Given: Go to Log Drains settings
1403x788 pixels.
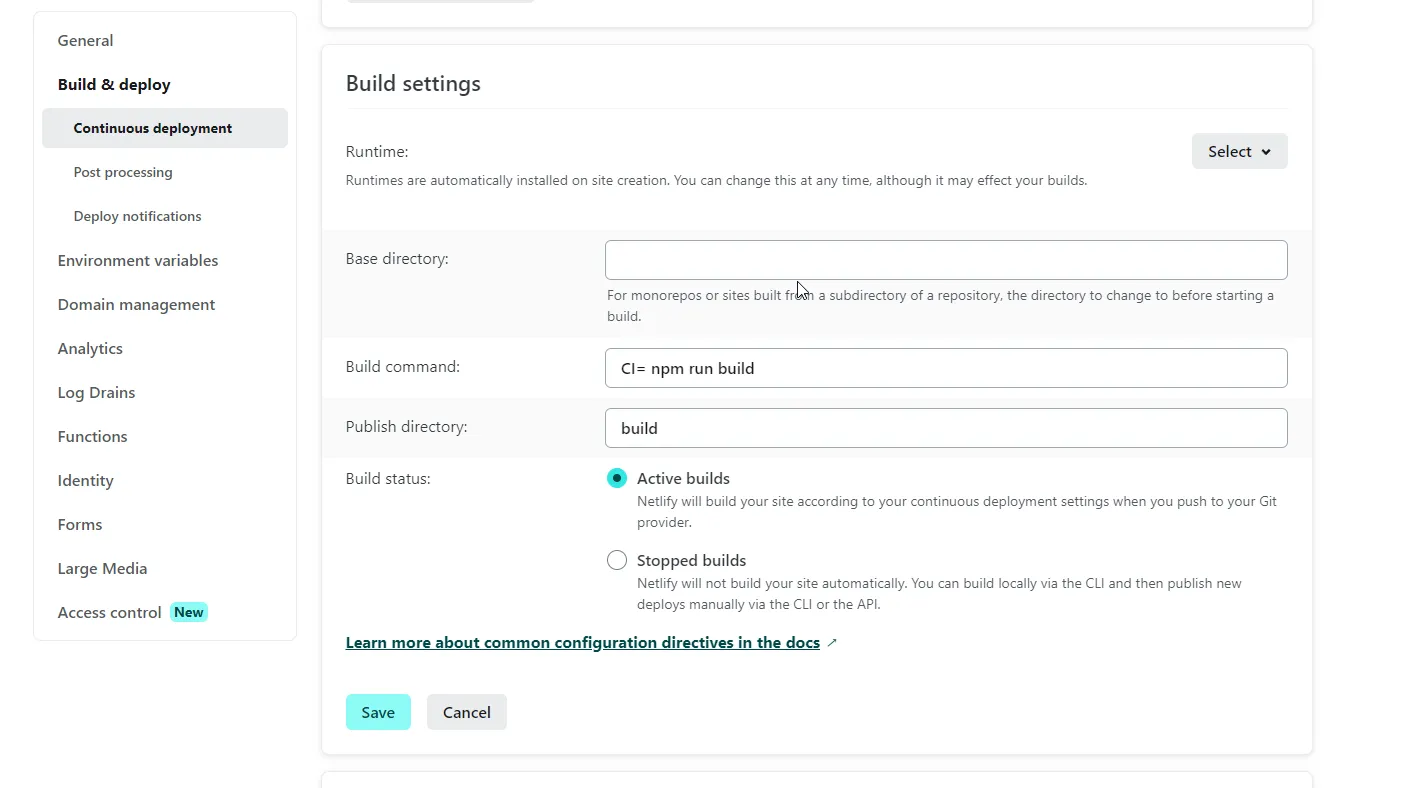Looking at the screenshot, I should click(96, 393).
